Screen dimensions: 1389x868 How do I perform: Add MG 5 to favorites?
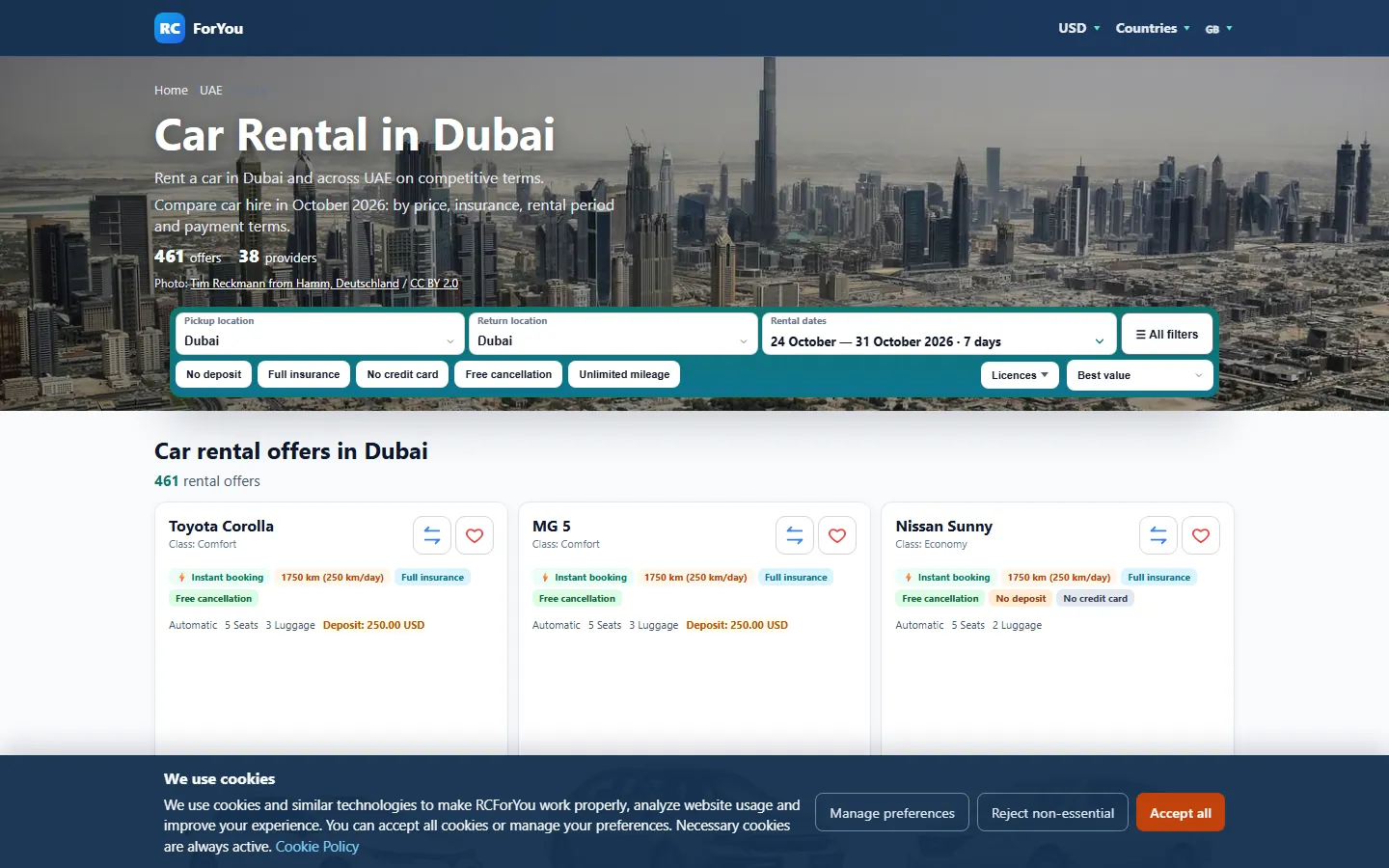pos(837,535)
